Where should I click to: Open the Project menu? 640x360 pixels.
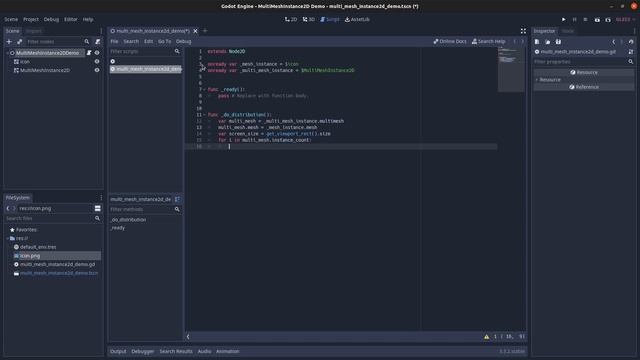(x=31, y=19)
